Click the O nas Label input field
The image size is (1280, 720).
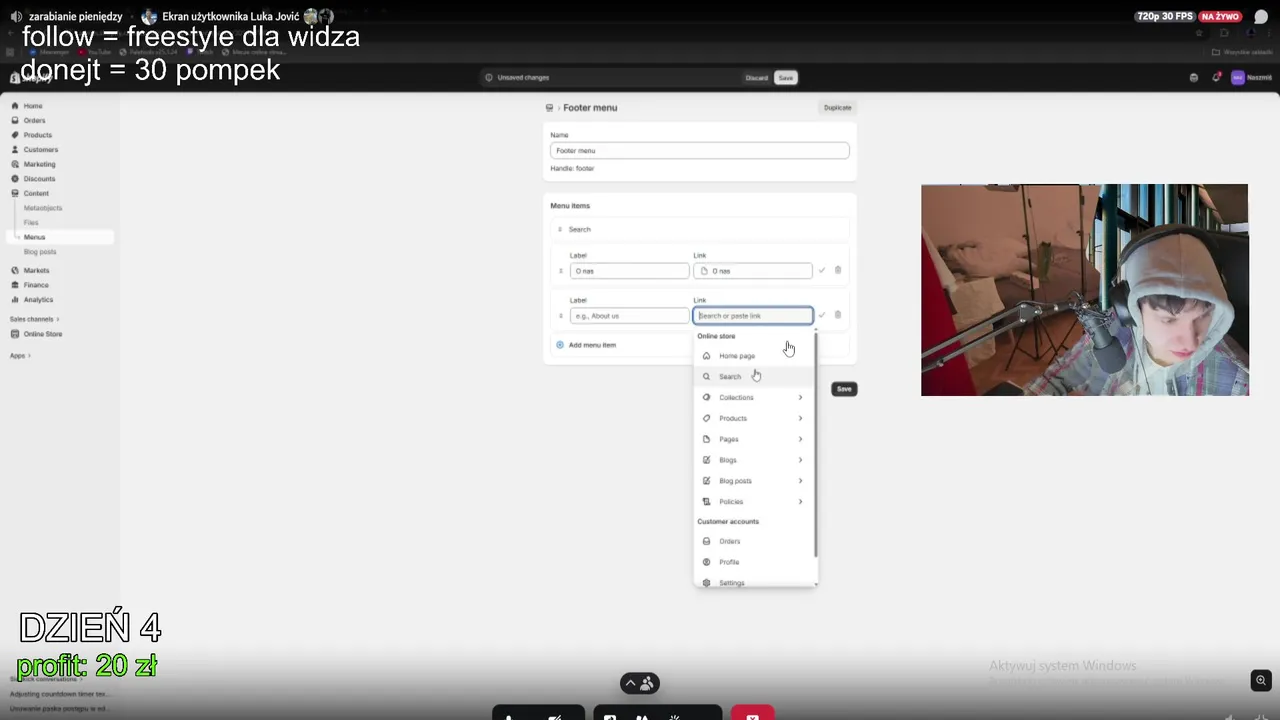(629, 271)
